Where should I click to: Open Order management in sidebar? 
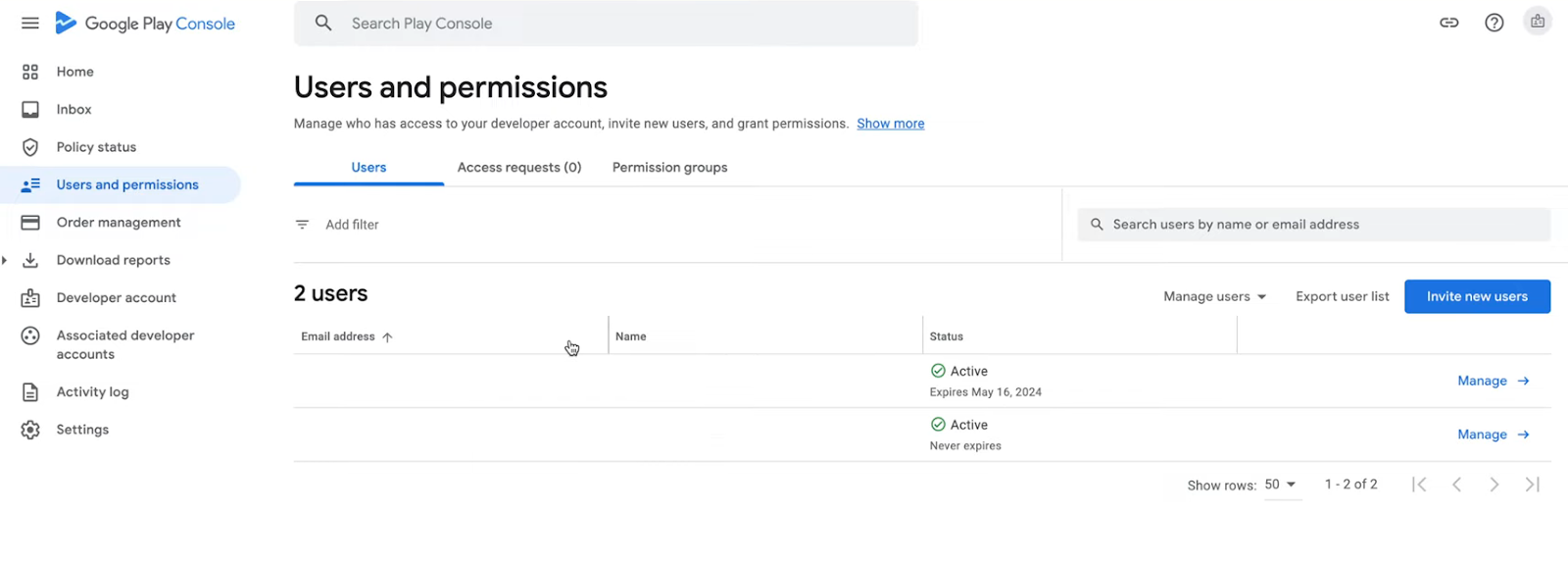120,223
